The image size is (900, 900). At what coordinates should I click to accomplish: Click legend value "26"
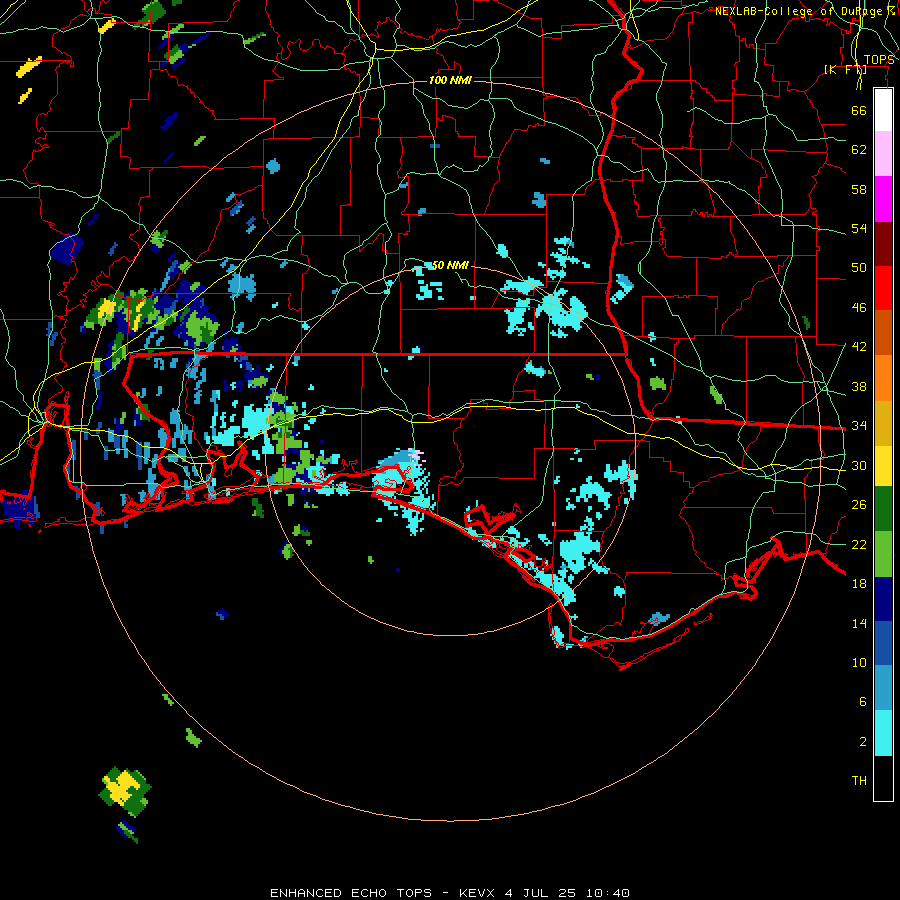click(x=859, y=505)
